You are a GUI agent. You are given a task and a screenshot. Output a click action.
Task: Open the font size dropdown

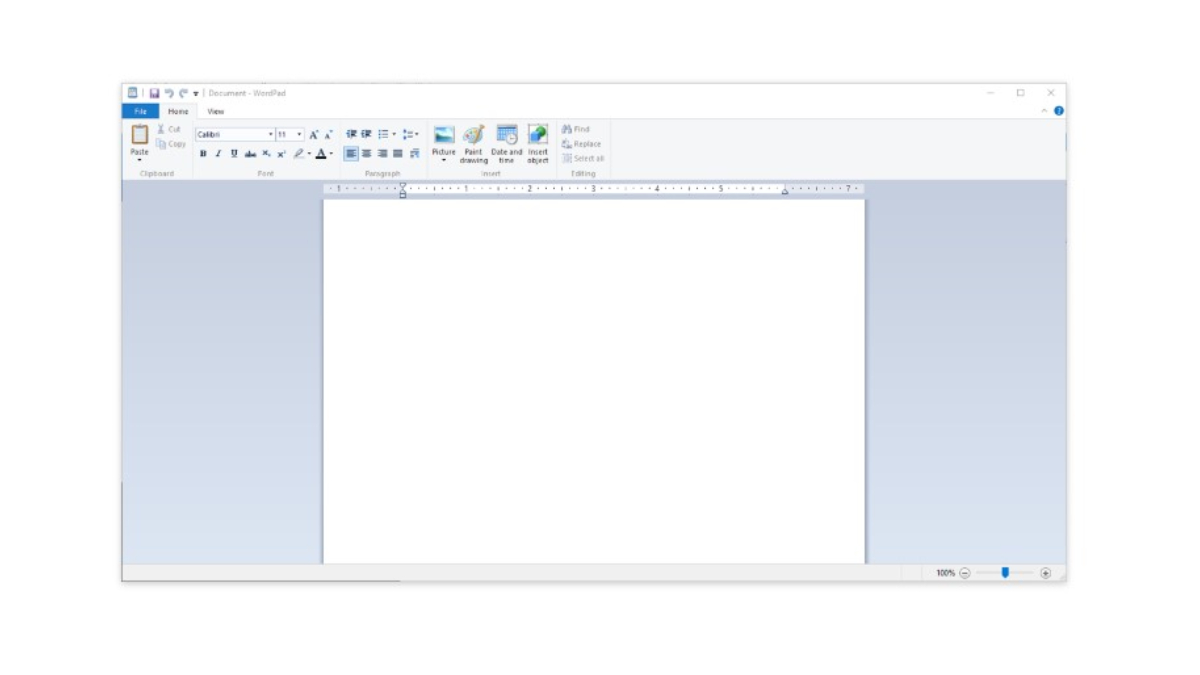297,133
